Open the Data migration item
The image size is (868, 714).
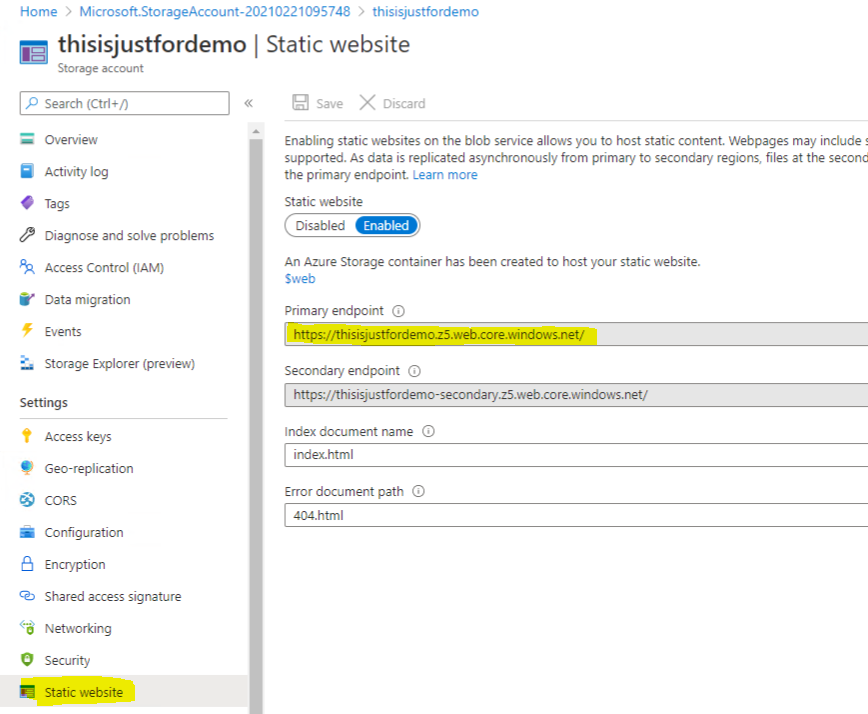[87, 299]
